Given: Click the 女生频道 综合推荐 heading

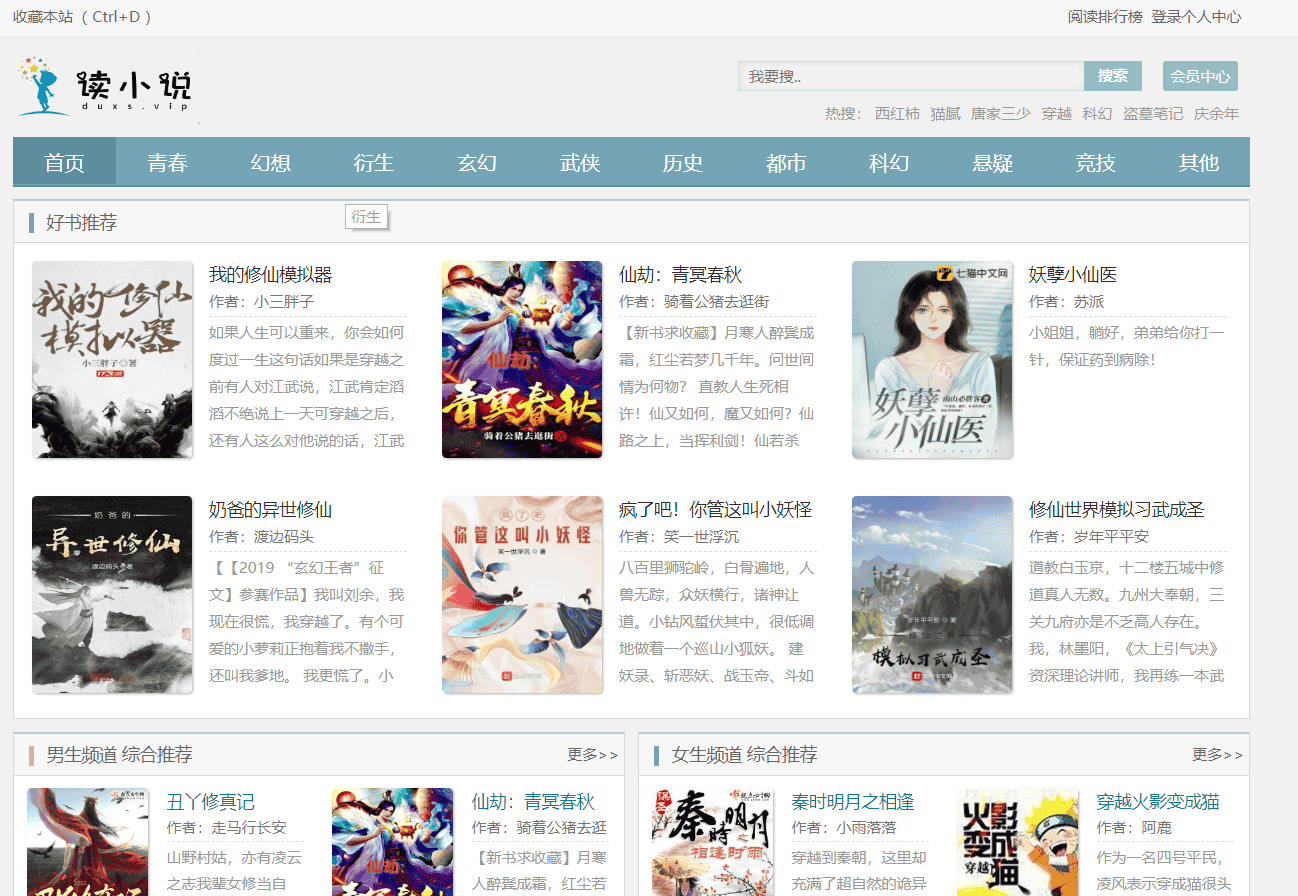Looking at the screenshot, I should [744, 755].
